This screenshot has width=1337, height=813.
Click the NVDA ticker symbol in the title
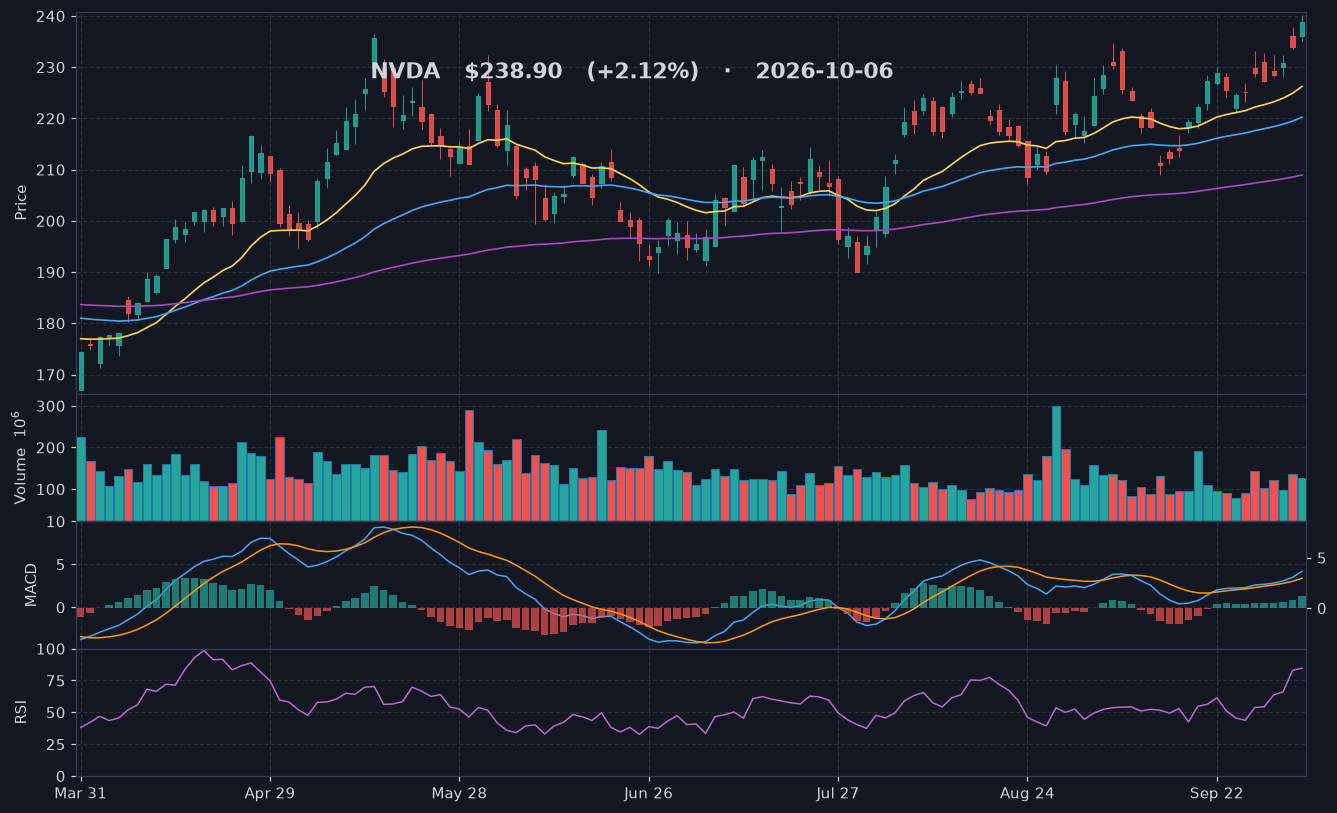405,72
